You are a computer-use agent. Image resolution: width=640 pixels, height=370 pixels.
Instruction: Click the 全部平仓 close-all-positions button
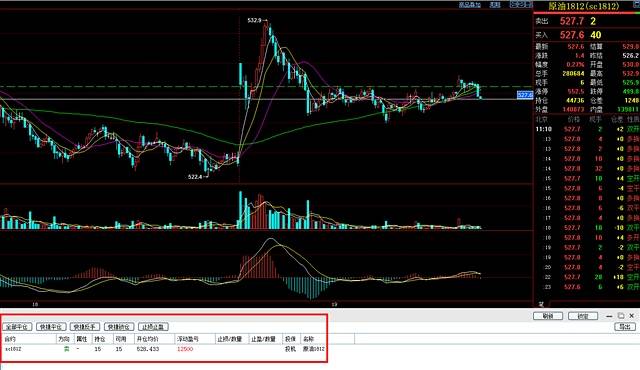(17, 327)
